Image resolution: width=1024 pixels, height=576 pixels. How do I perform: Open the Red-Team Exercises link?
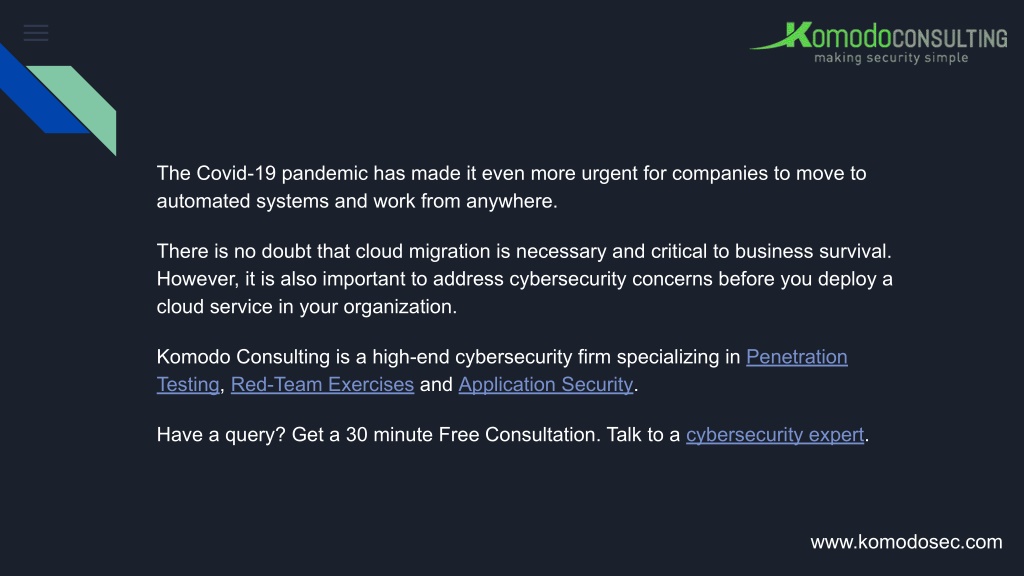pyautogui.click(x=323, y=384)
